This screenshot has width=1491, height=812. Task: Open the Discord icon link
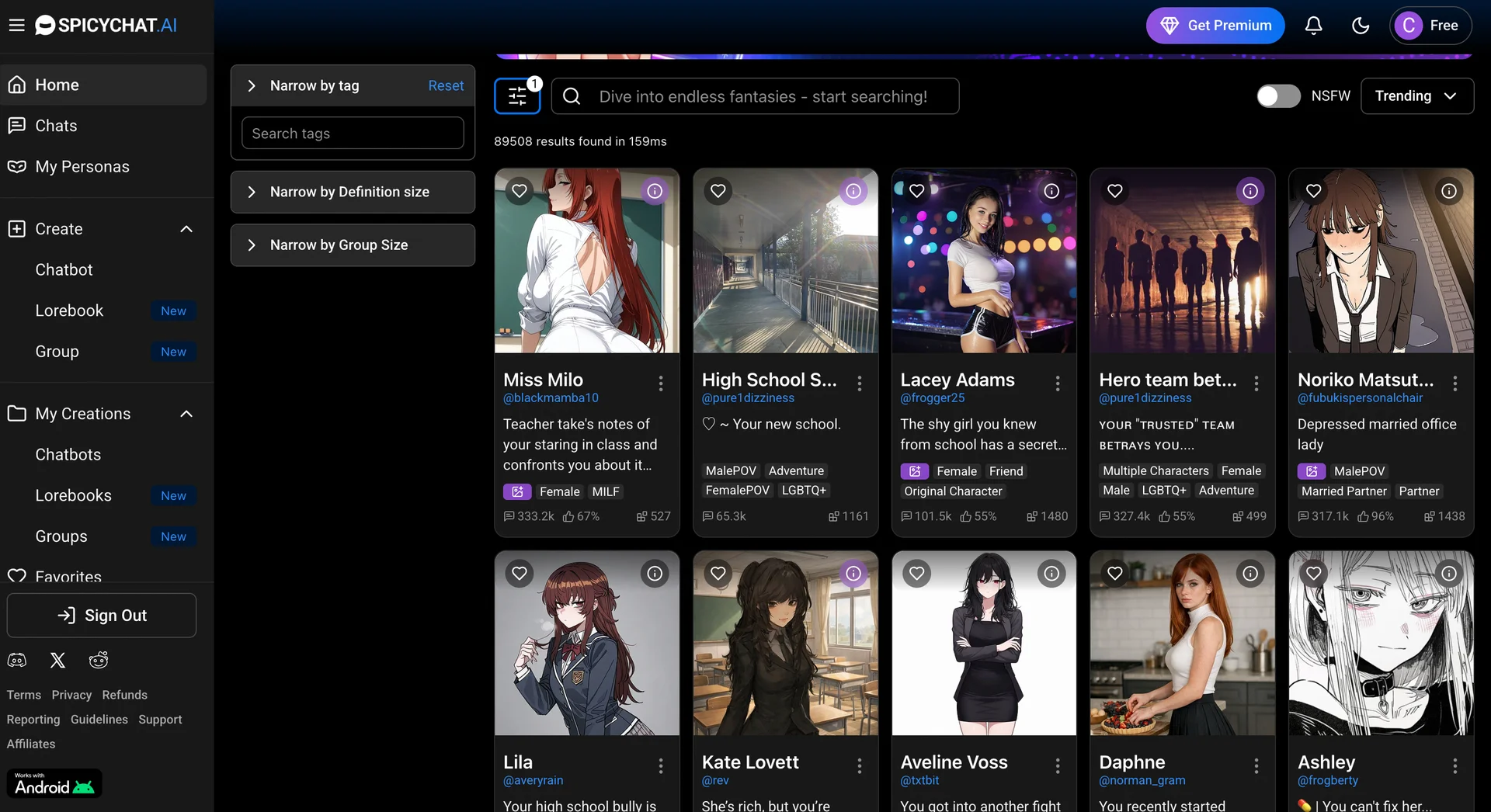(x=17, y=661)
